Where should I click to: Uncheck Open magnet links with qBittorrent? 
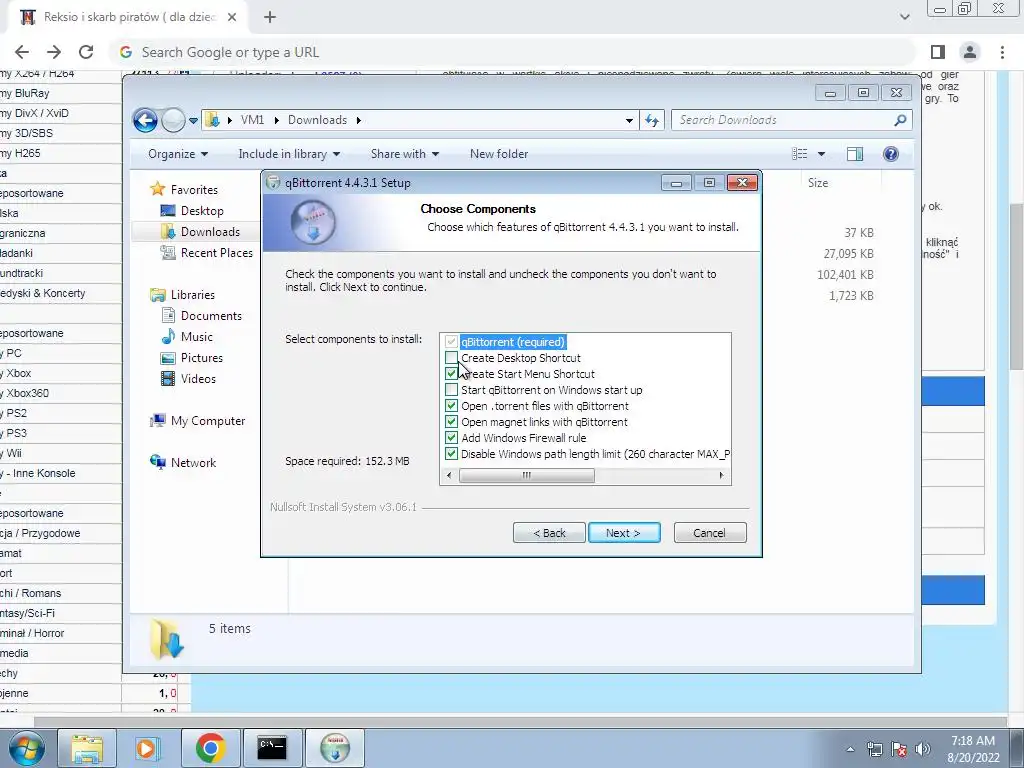coord(451,422)
